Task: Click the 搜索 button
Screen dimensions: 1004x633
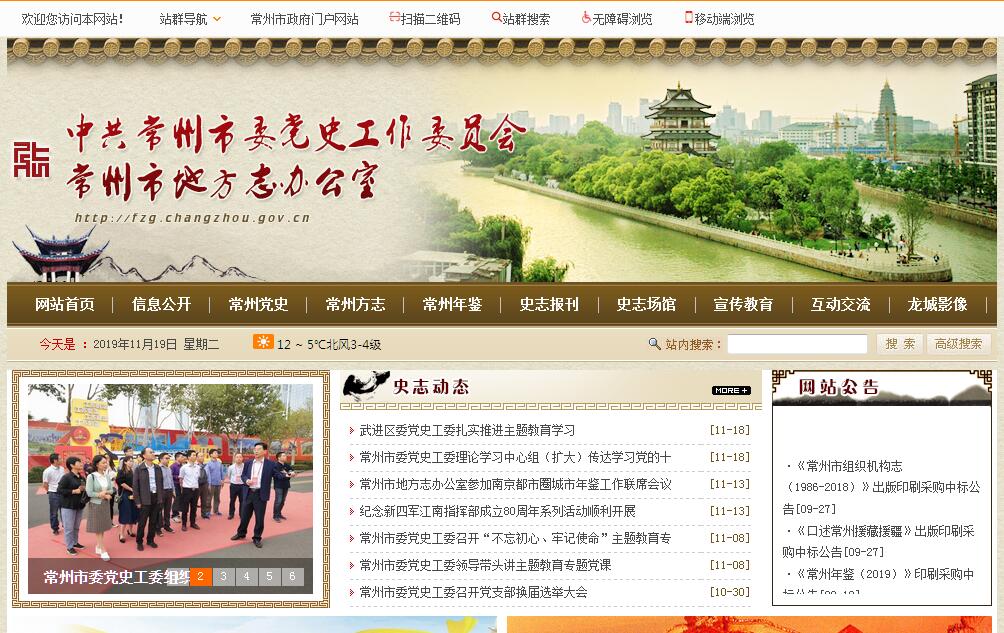Action: coord(900,344)
